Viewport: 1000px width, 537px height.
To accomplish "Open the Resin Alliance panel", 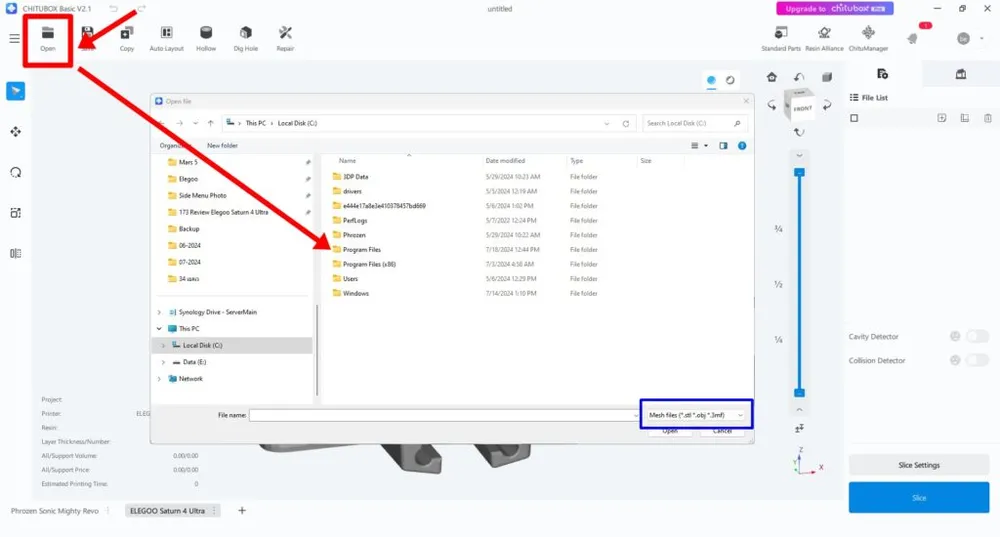I will point(824,38).
